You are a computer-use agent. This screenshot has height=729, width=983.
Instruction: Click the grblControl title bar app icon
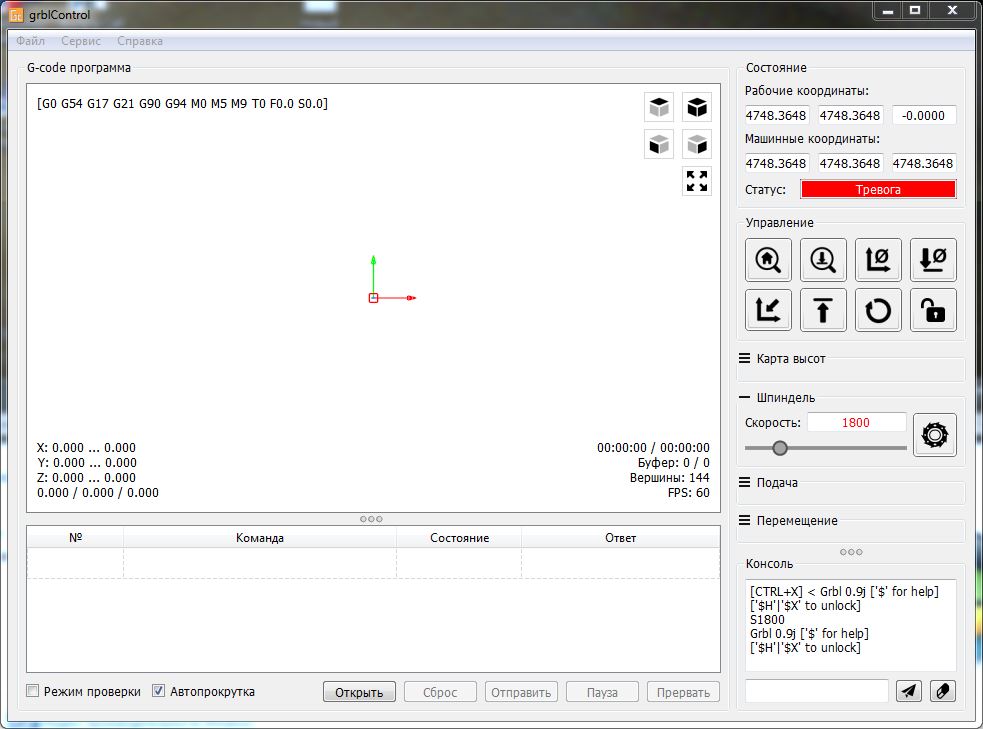point(16,14)
